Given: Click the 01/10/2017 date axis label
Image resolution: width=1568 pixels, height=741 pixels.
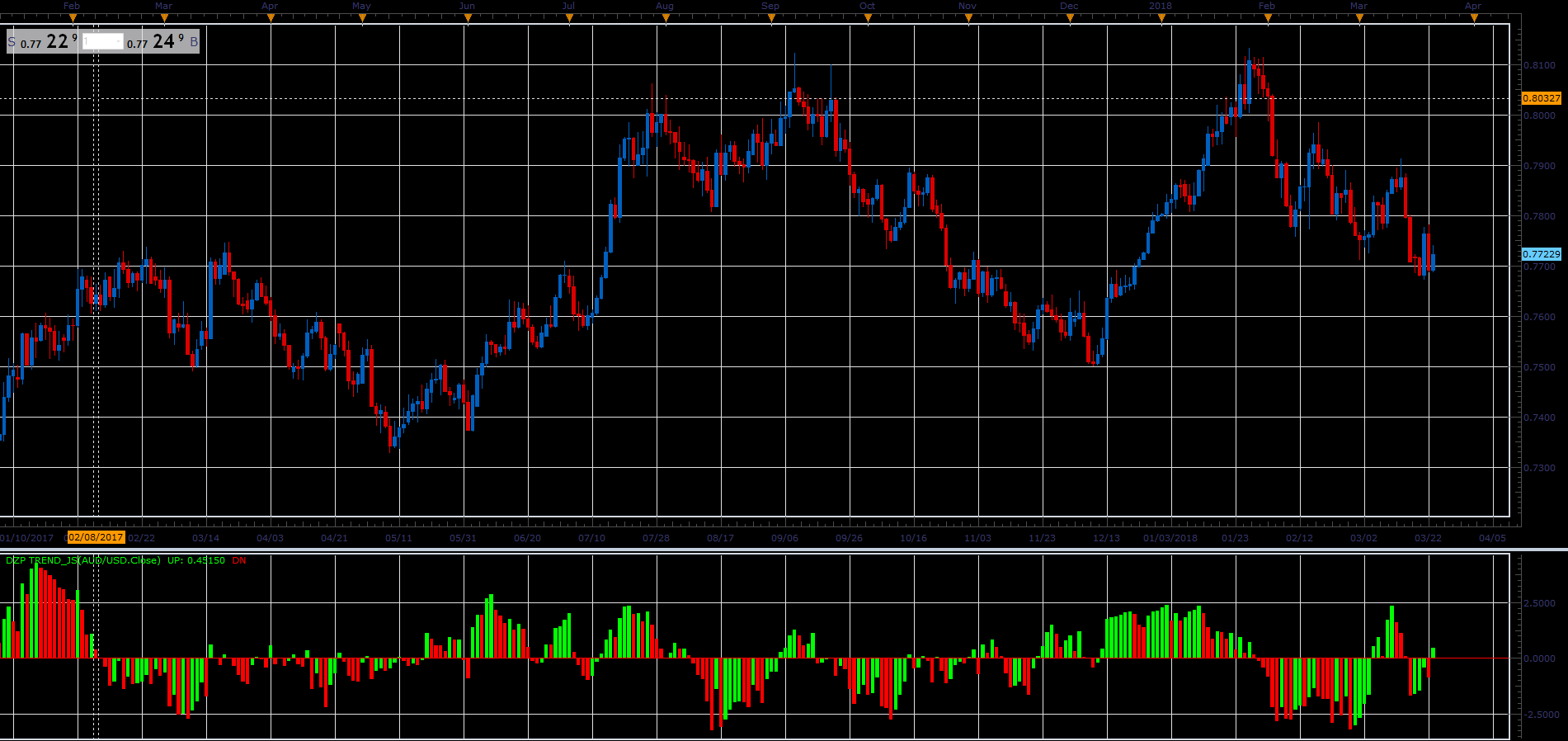Looking at the screenshot, I should click(x=26, y=538).
